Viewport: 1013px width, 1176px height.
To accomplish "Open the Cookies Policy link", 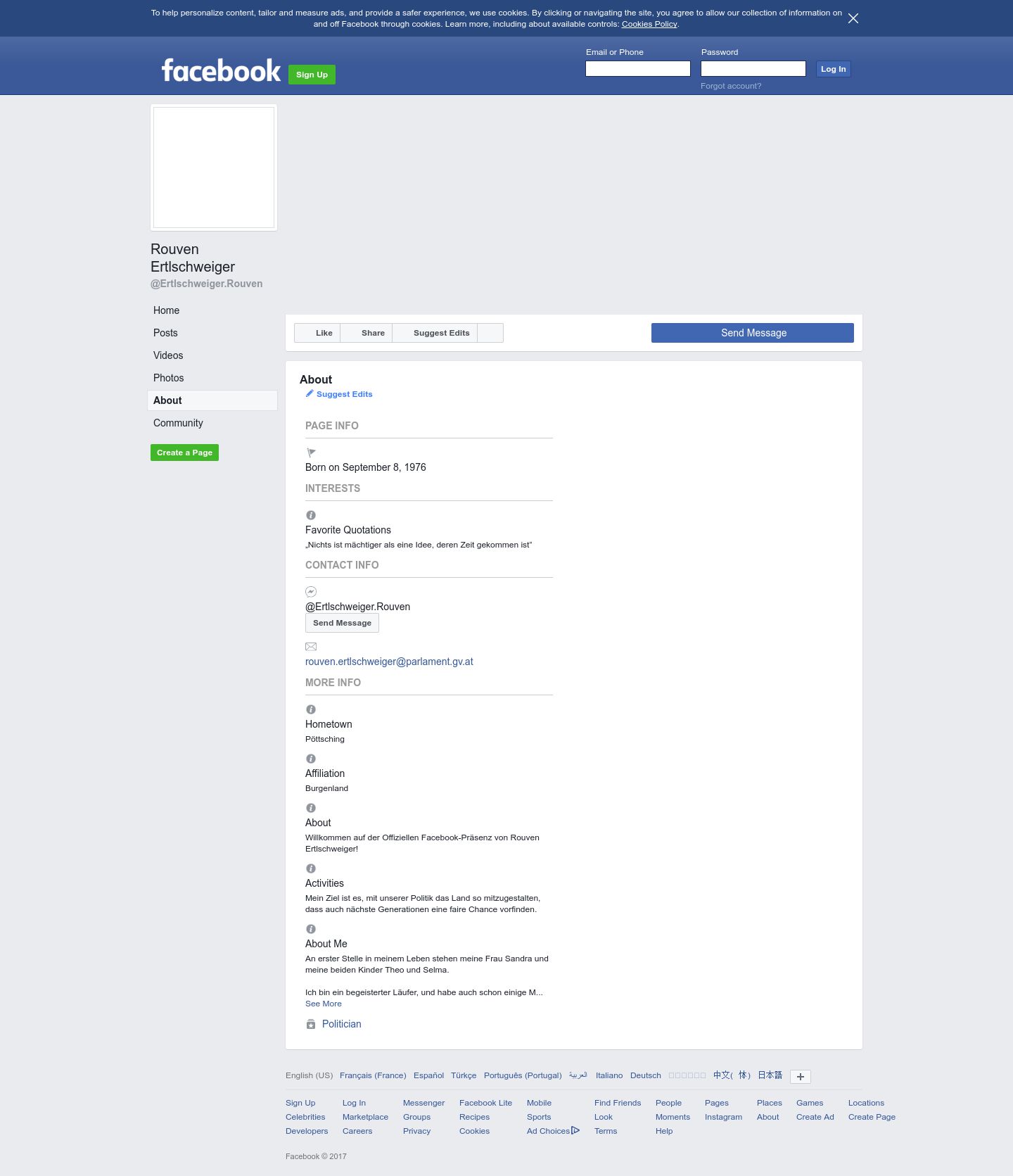I will (x=649, y=24).
